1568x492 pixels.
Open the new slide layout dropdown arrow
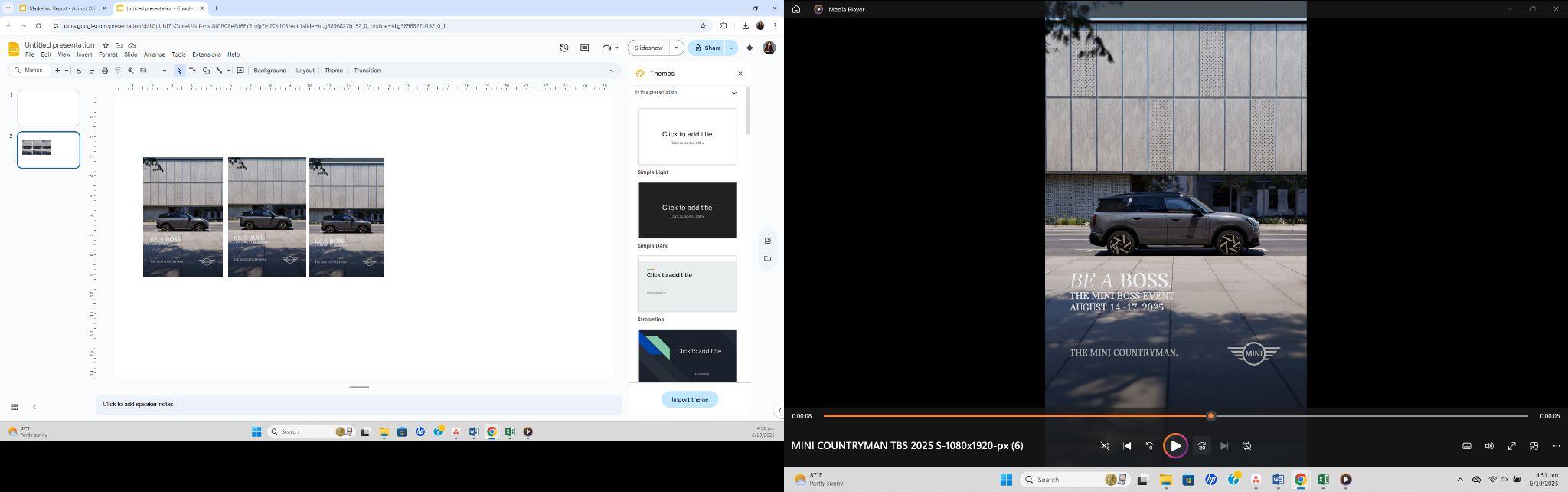coord(67,71)
